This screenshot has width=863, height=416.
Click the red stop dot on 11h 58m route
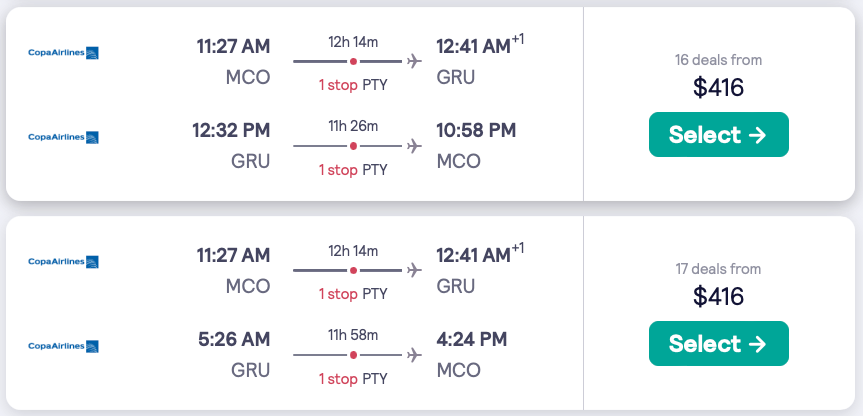click(353, 355)
